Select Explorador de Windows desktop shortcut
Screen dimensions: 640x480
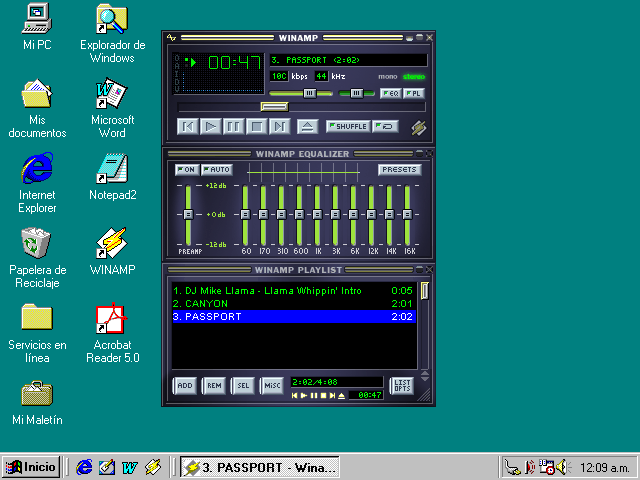pyautogui.click(x=112, y=33)
